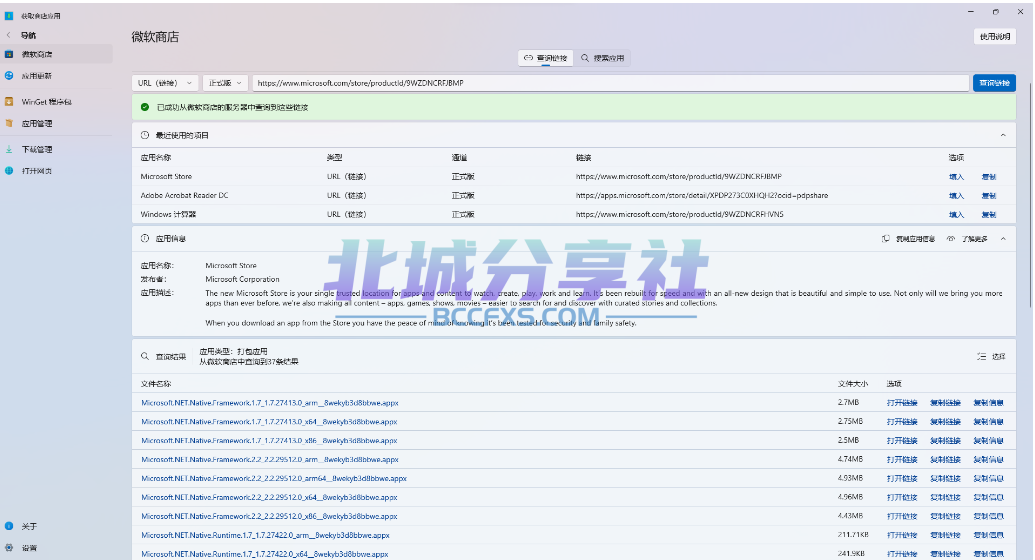Click the magnifier icon beside 查询结果
The image size is (1035, 560).
click(x=145, y=357)
